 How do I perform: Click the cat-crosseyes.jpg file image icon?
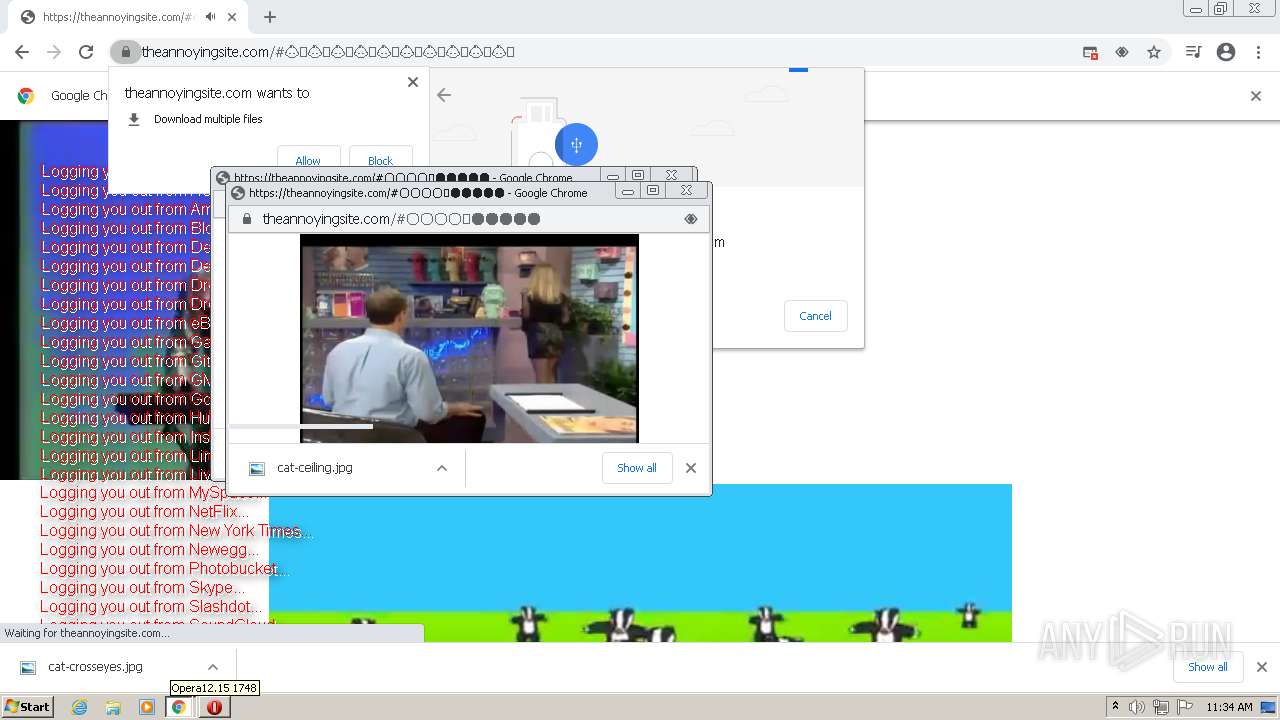coord(28,667)
